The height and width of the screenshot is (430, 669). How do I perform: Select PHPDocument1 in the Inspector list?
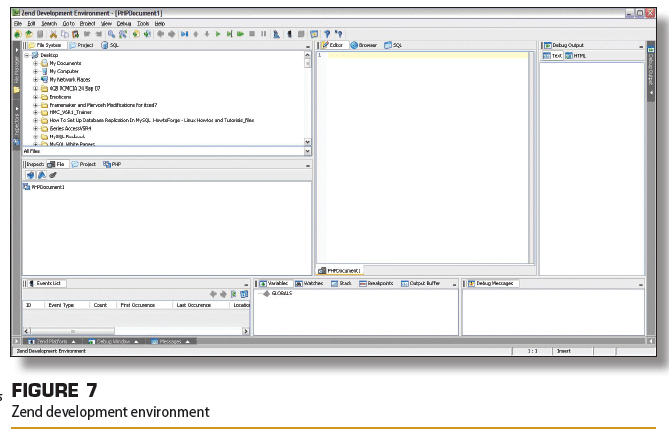(x=44, y=187)
